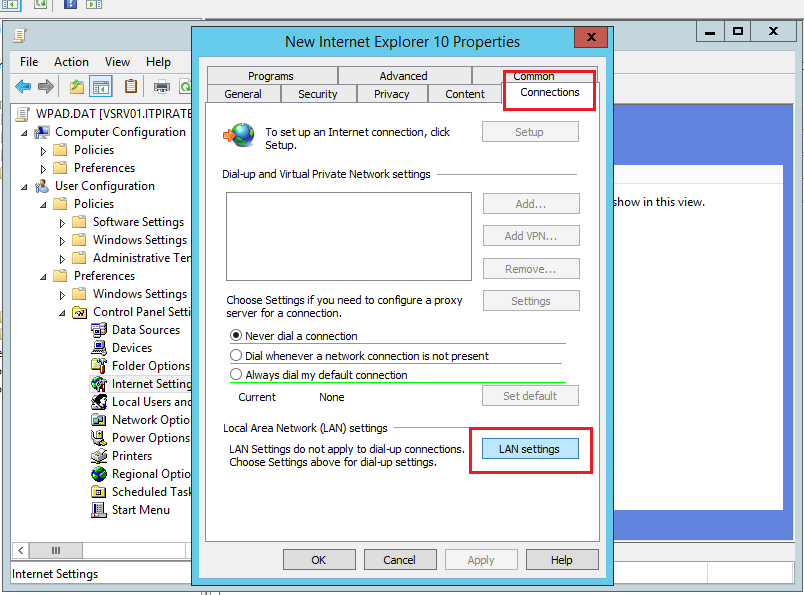Collapse the User Configuration node
The height and width of the screenshot is (595, 804).
tap(24, 185)
